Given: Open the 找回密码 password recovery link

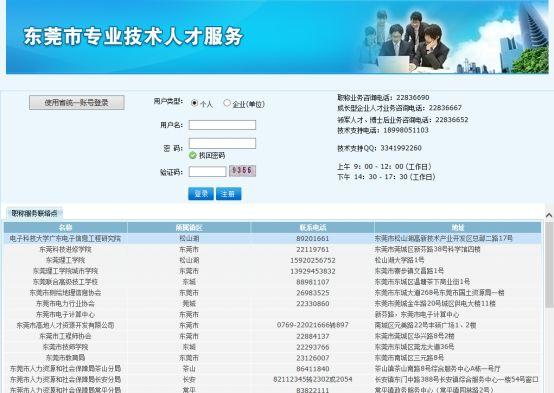Looking at the screenshot, I should click(x=212, y=156).
